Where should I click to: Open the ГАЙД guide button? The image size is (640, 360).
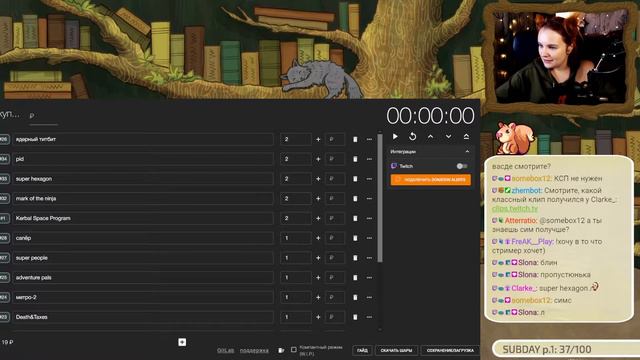click(362, 350)
